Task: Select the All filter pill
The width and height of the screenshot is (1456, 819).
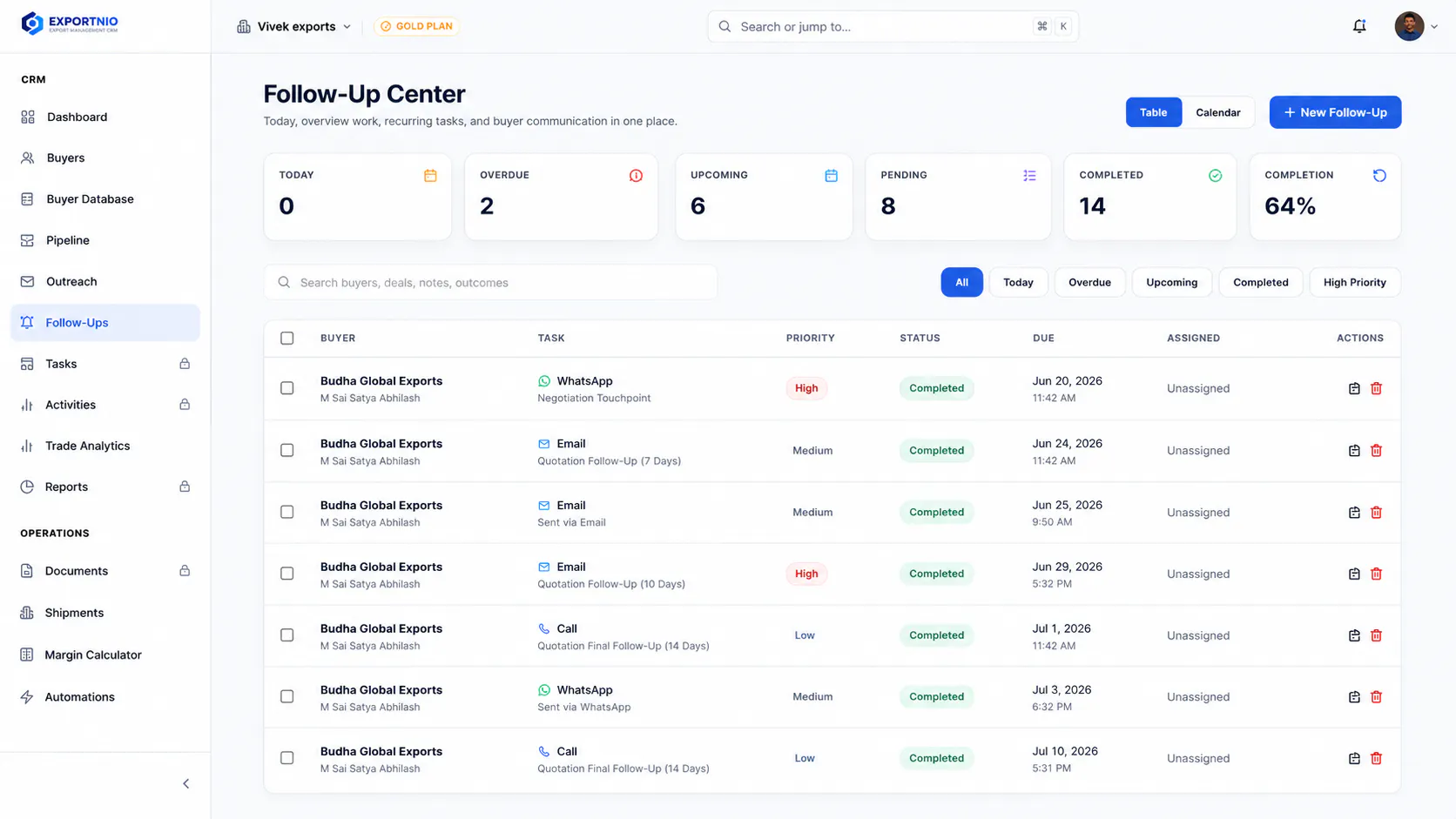Action: pos(961,282)
